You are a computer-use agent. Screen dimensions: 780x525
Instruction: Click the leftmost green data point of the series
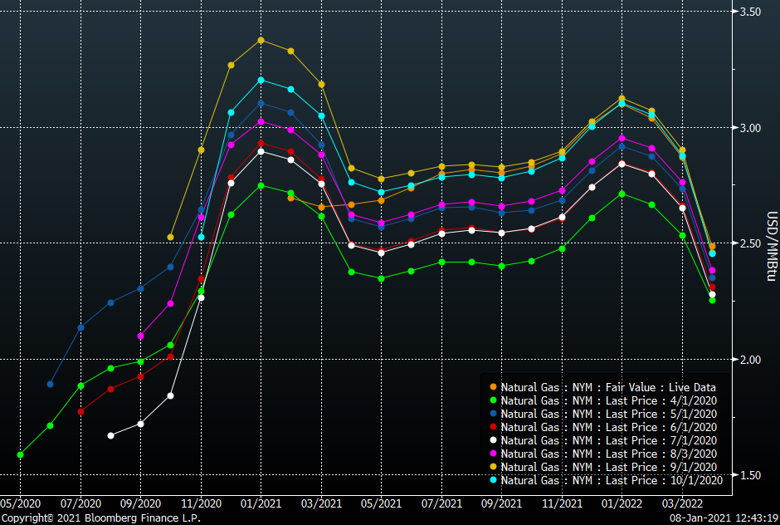click(x=20, y=455)
